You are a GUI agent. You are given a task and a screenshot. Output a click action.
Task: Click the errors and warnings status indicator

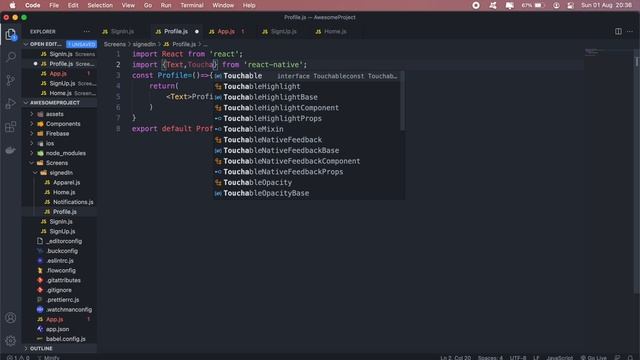point(18,358)
